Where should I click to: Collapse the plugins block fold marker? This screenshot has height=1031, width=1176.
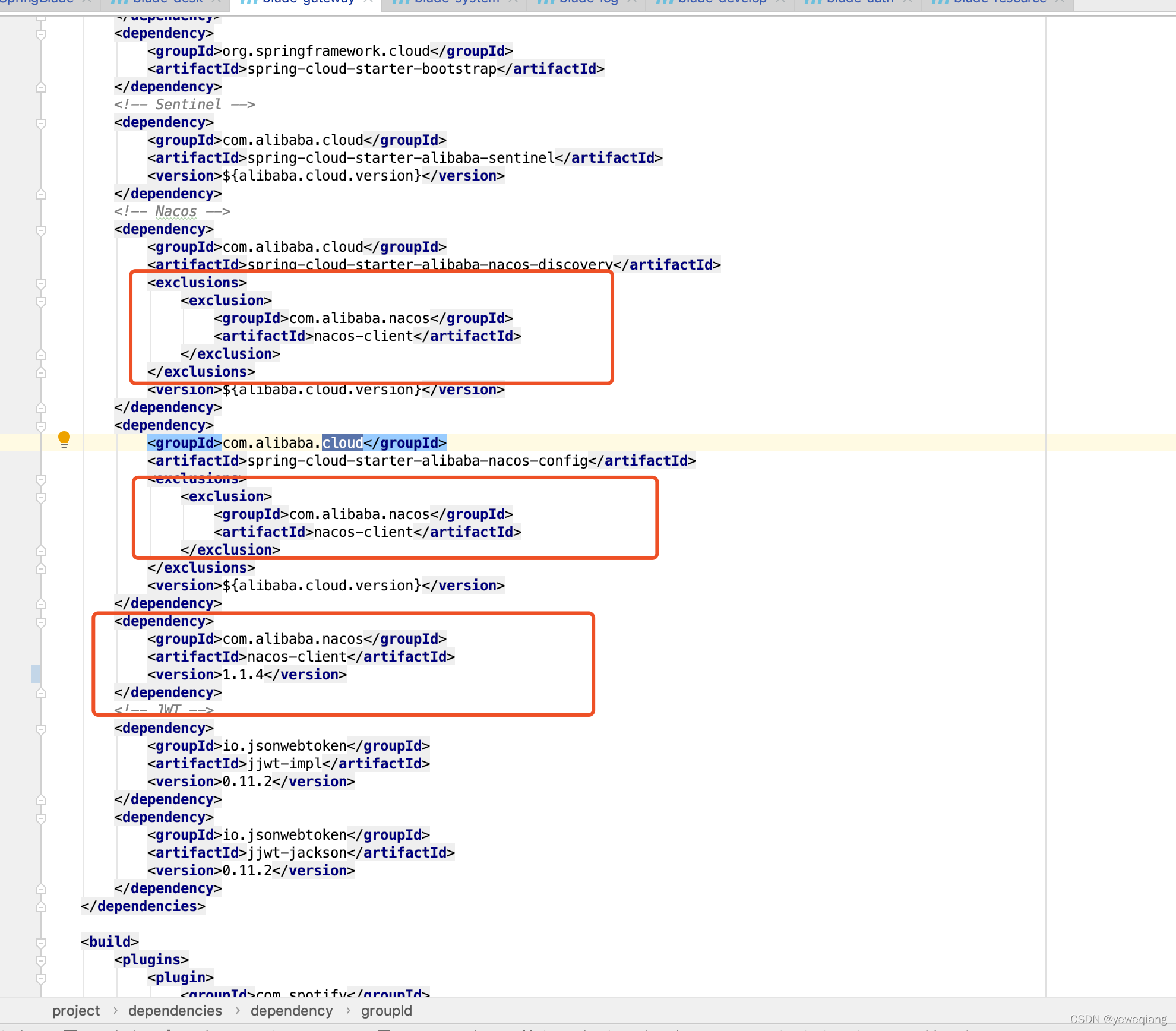click(x=40, y=960)
